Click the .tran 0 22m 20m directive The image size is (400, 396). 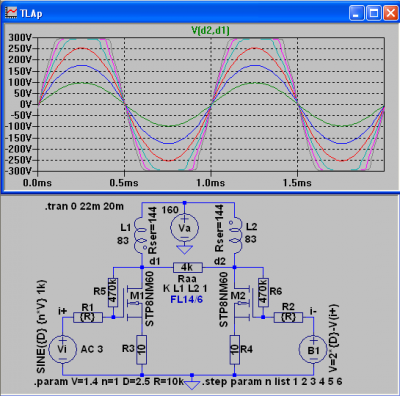[x=84, y=206]
